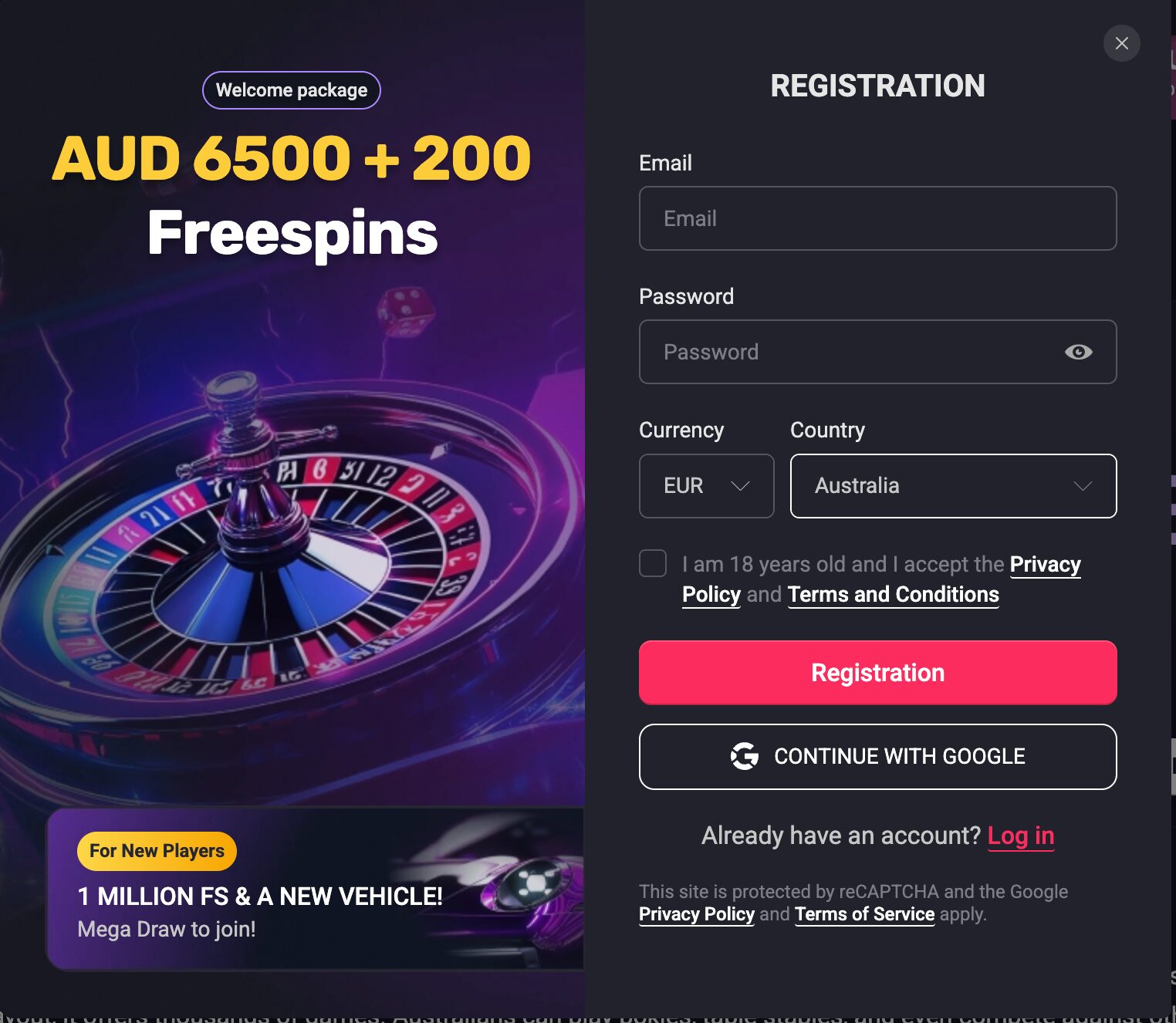Close the registration modal
Image resolution: width=1176 pixels, height=1023 pixels.
(x=1121, y=43)
